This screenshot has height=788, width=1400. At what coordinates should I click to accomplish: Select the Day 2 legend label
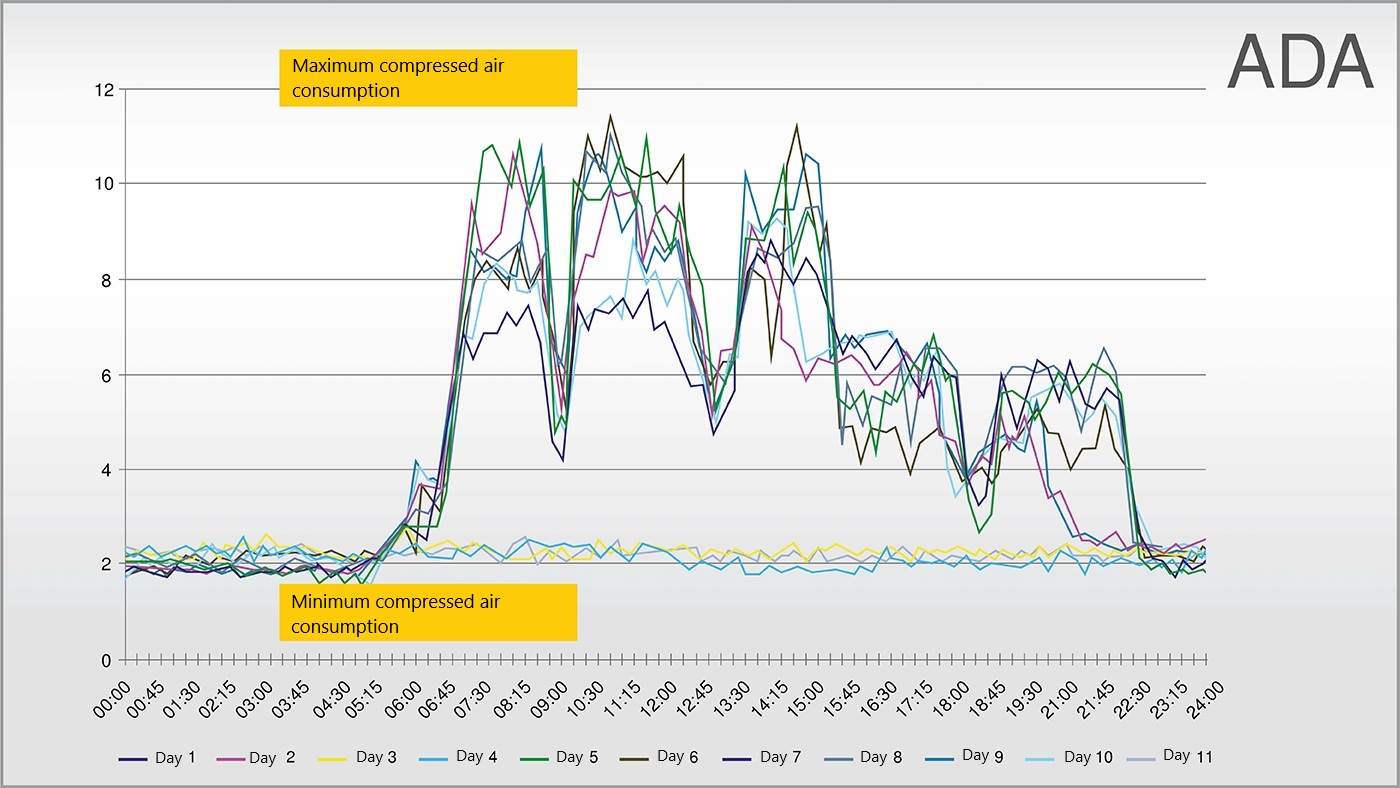point(272,758)
